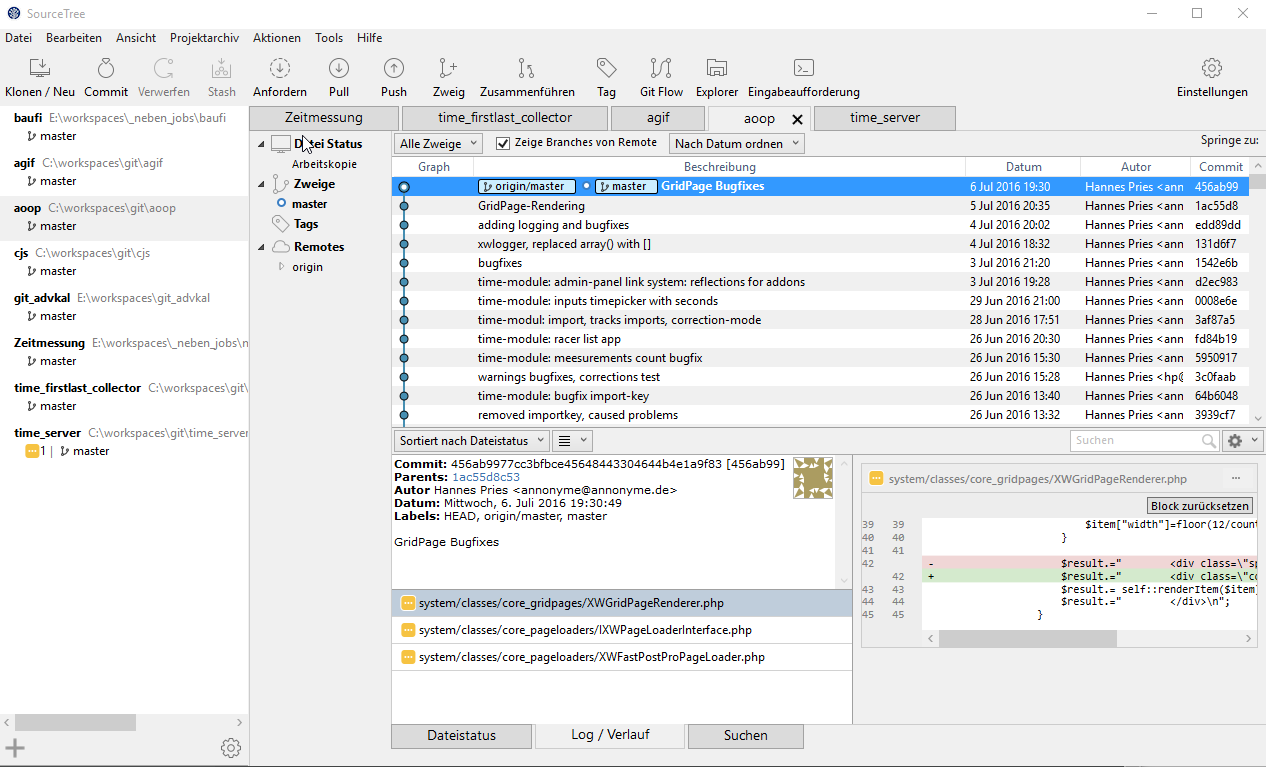This screenshot has height=767, width=1266.
Task: Select the "adding logging and bugfixes" commit
Action: [x=820, y=225]
